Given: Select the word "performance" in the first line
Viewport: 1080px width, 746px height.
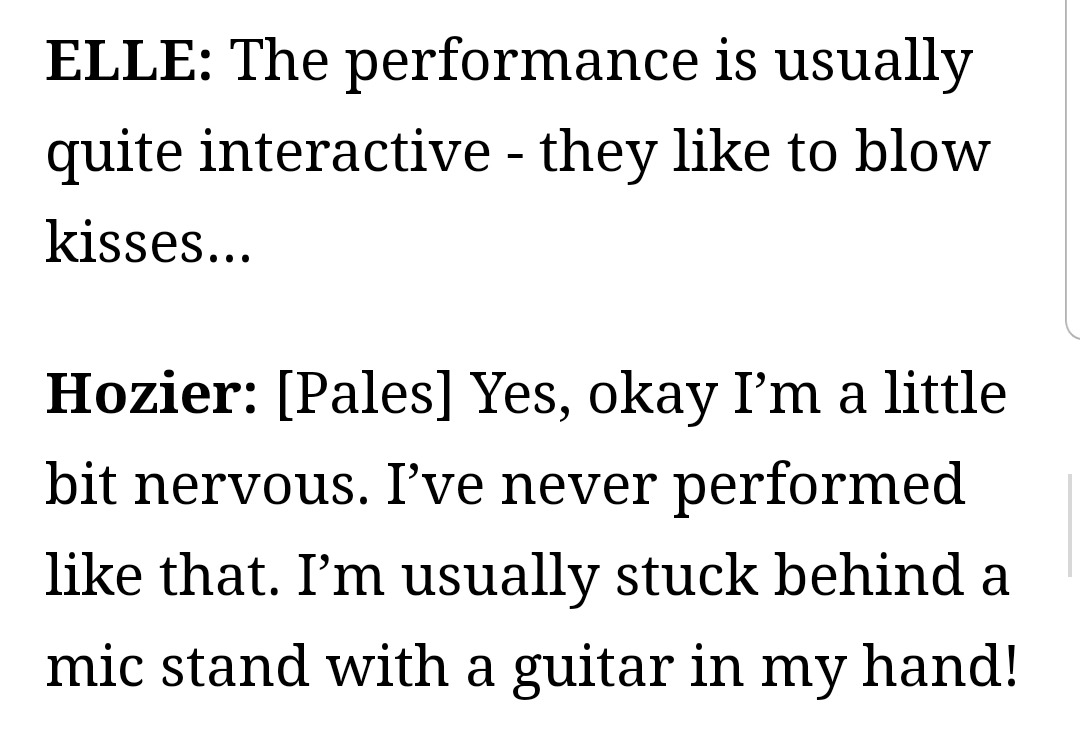Looking at the screenshot, I should (x=521, y=63).
